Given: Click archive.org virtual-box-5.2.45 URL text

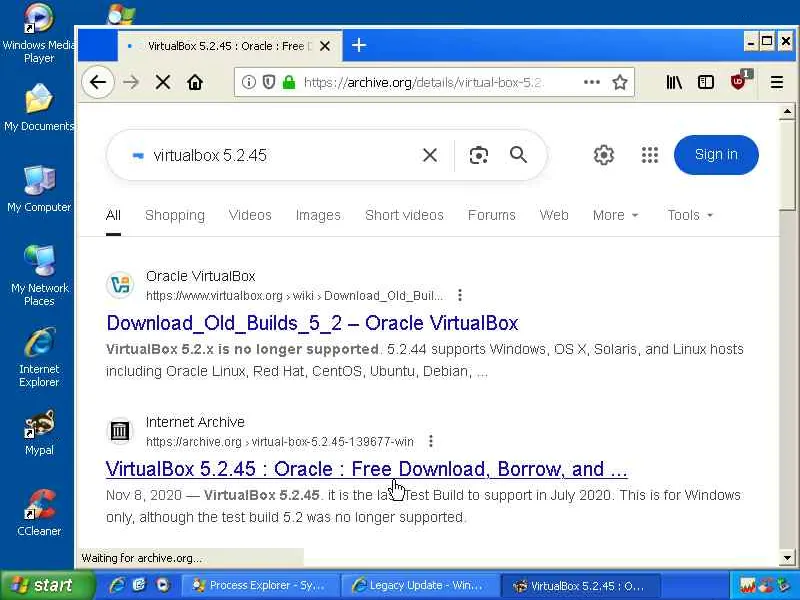Looking at the screenshot, I should 280,442.
